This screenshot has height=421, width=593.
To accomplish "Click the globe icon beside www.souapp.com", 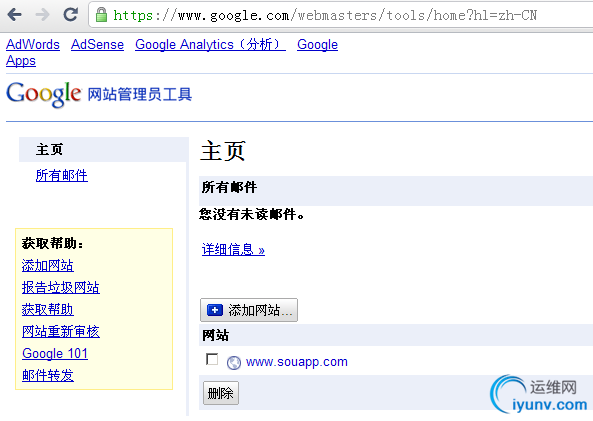I will click(234, 363).
